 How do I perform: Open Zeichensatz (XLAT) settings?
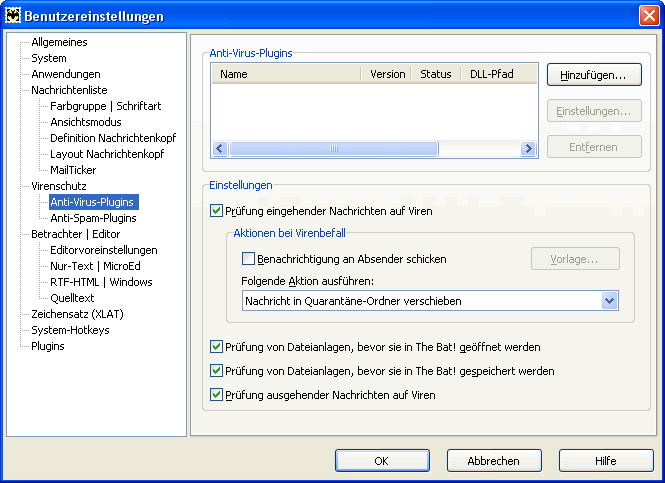(x=77, y=314)
